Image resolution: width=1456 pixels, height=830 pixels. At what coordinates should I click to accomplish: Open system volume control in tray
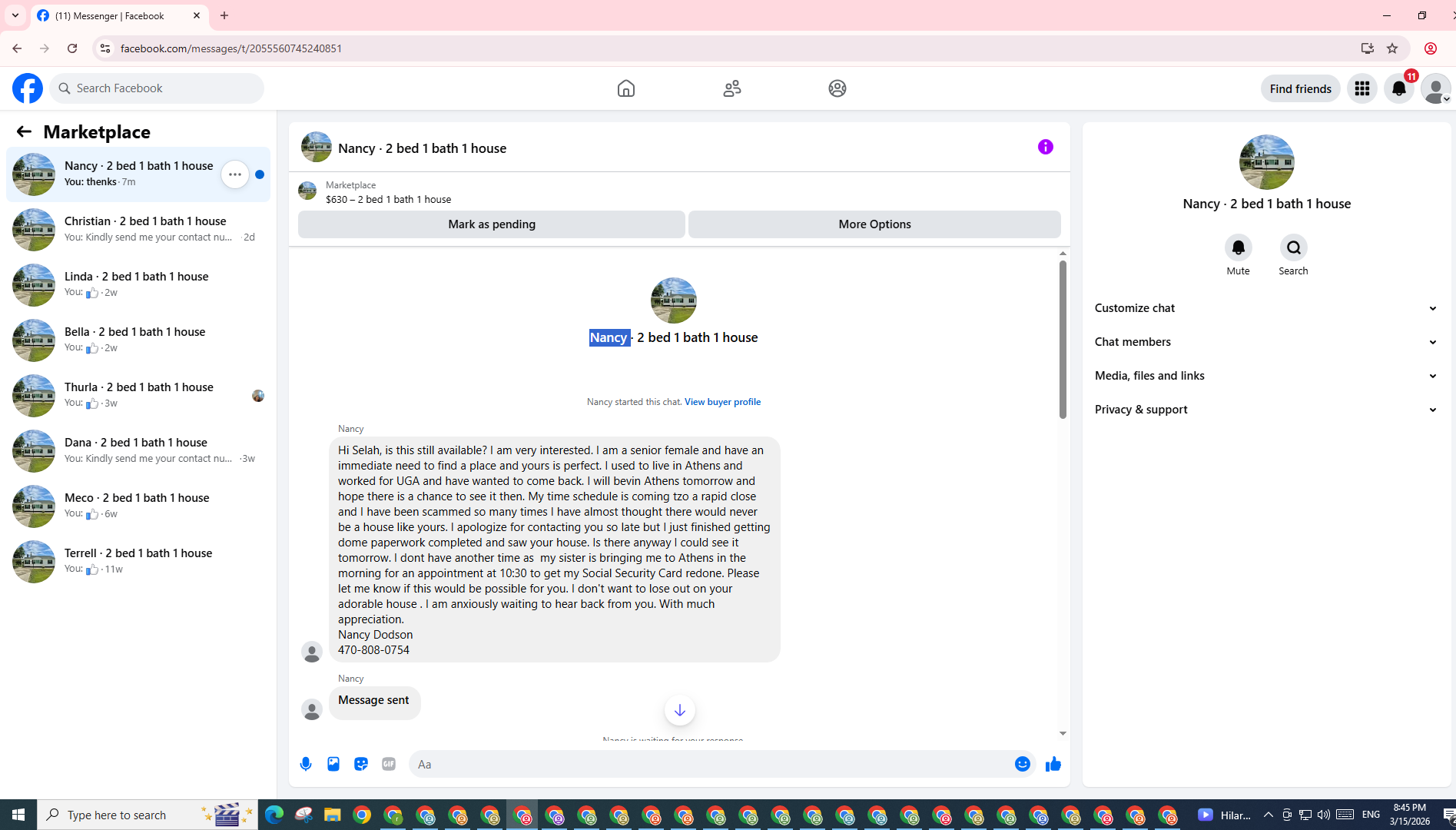tap(1324, 815)
